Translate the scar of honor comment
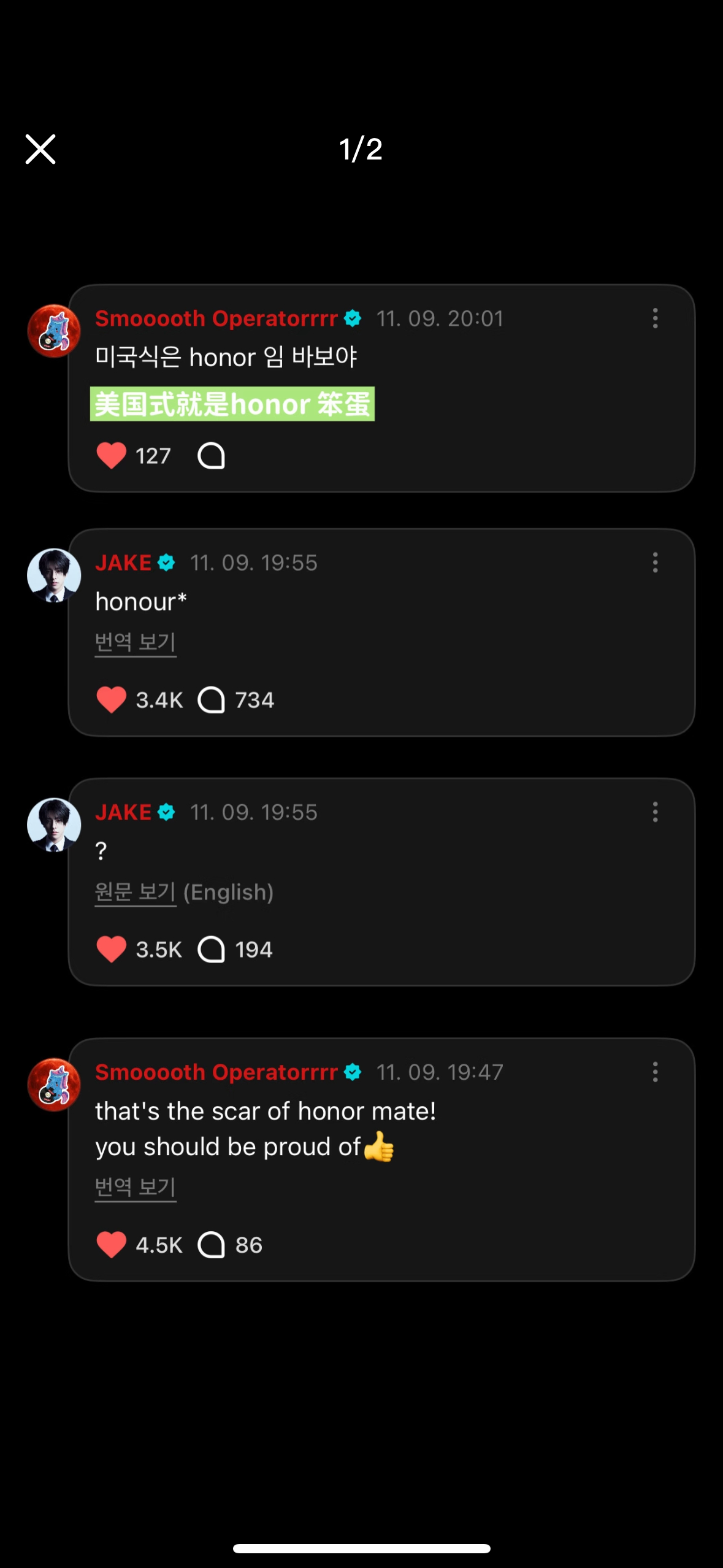723x1568 pixels. pos(136,1187)
